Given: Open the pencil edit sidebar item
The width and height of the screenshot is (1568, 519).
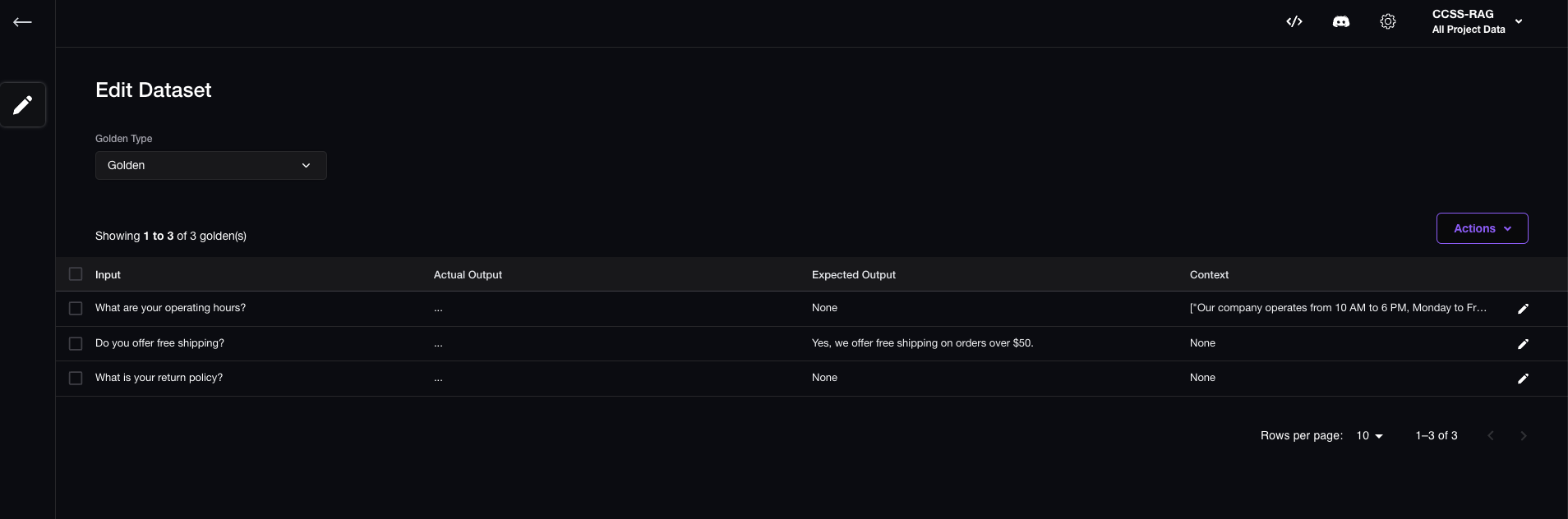Looking at the screenshot, I should click(x=23, y=104).
